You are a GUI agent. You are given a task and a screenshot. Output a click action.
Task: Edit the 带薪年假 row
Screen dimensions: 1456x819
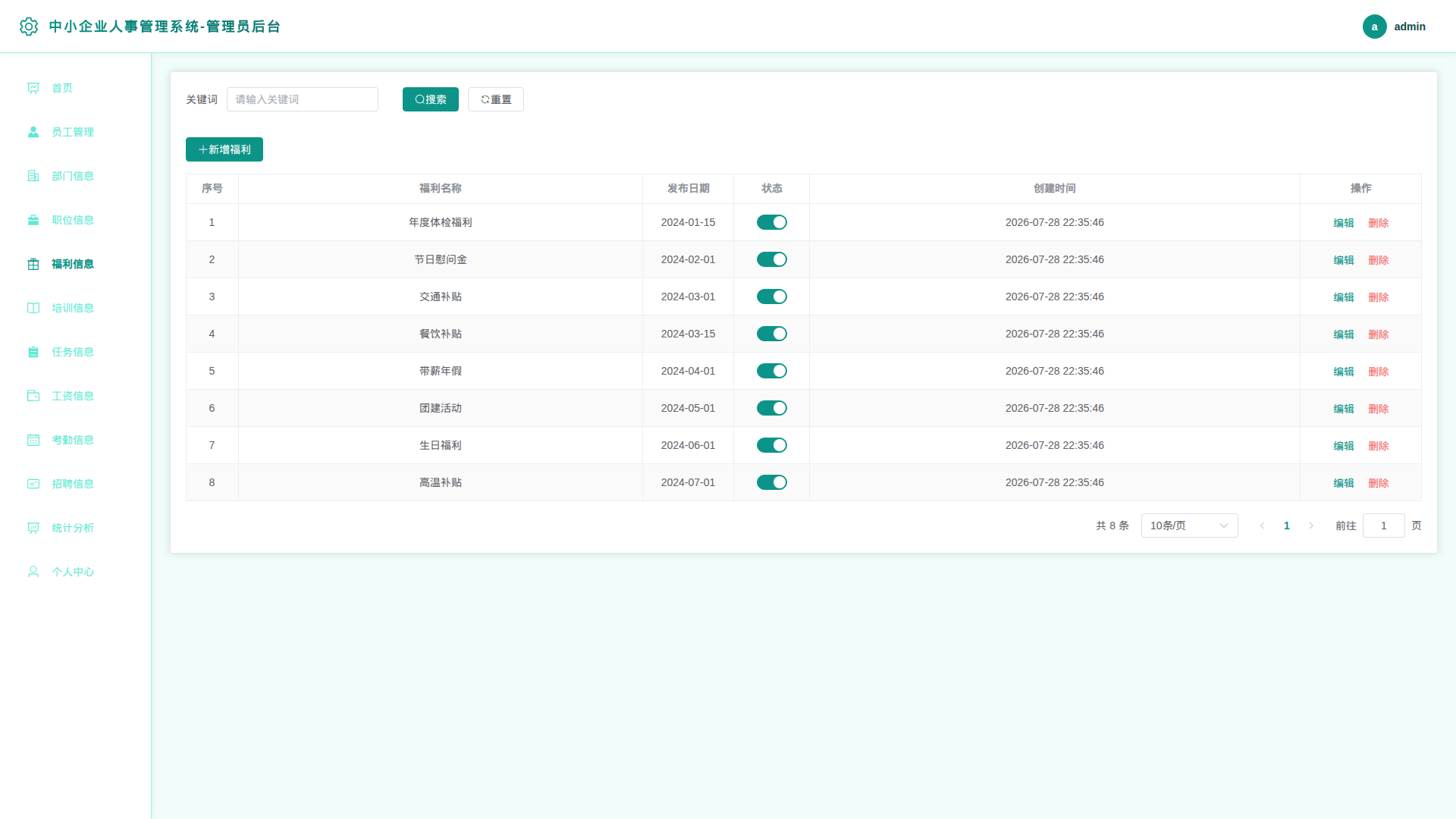click(1343, 372)
